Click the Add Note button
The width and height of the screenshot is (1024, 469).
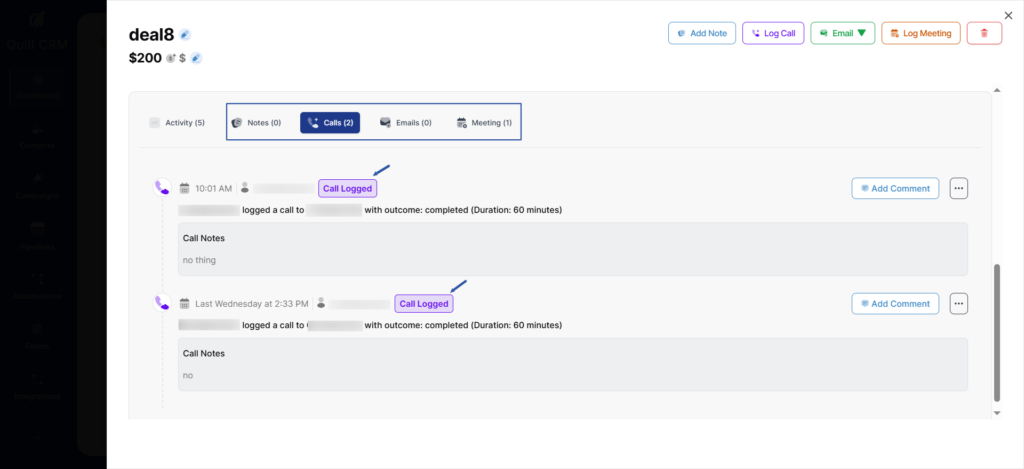point(701,33)
